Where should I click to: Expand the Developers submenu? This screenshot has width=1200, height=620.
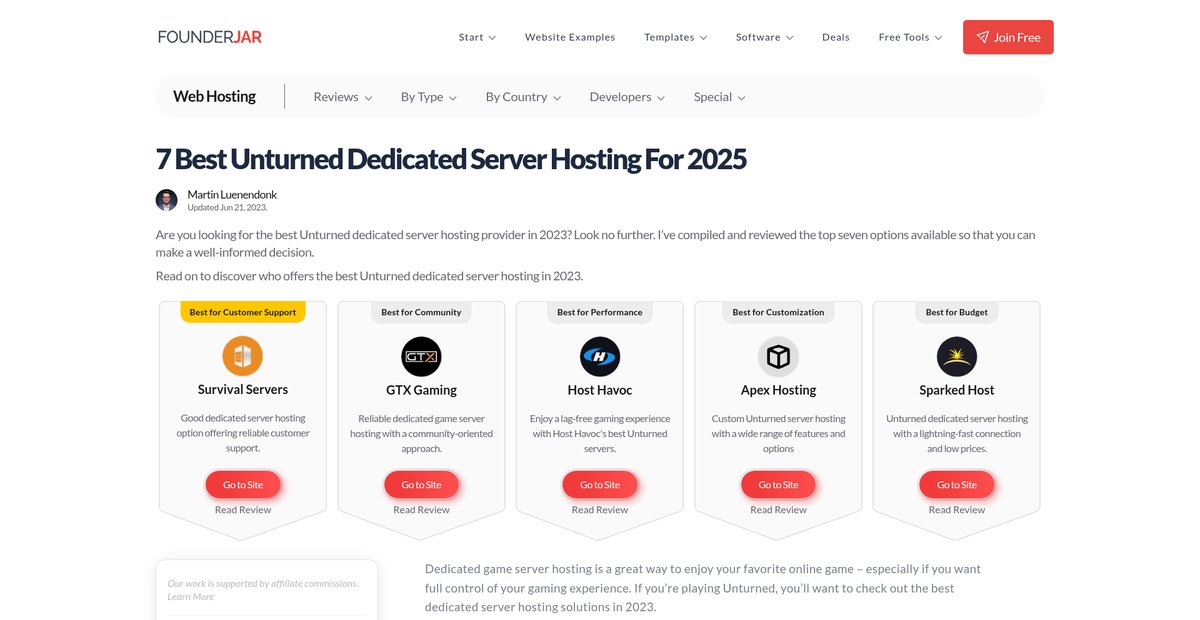[x=627, y=97]
